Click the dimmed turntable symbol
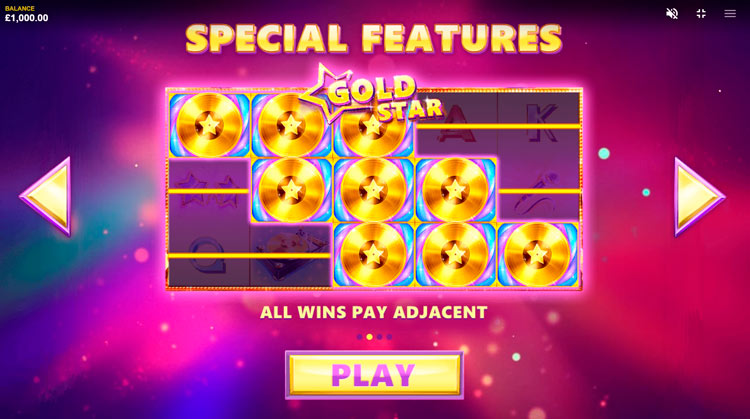Viewport: 750px width, 419px height. tap(291, 255)
